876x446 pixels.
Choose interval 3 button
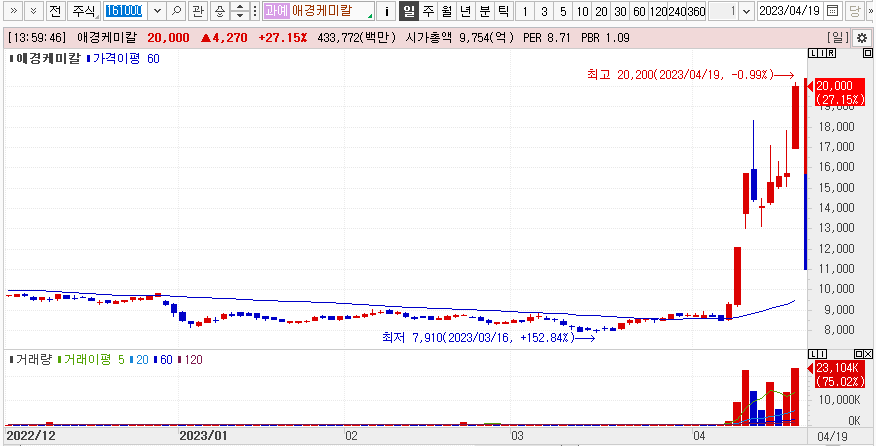pos(544,11)
